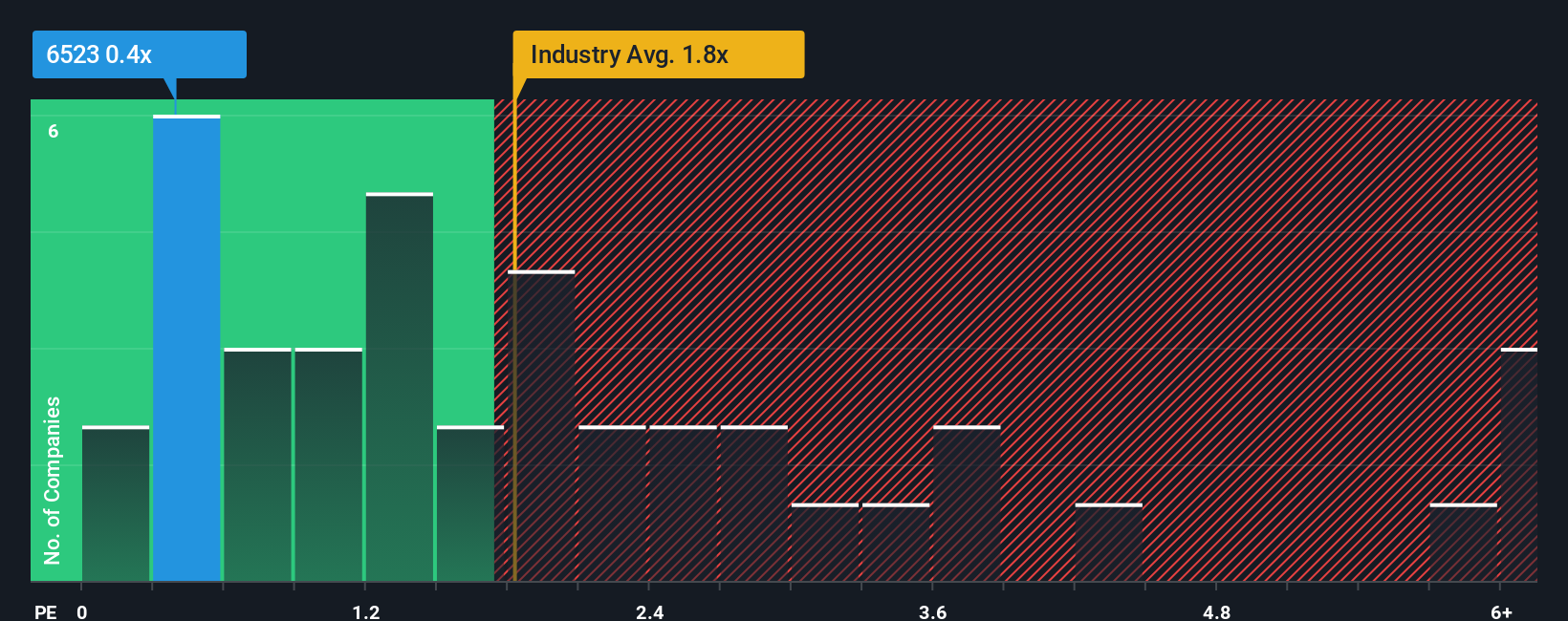Click the x-axis label '1.2'
This screenshot has height=621, width=1568.
[x=366, y=611]
